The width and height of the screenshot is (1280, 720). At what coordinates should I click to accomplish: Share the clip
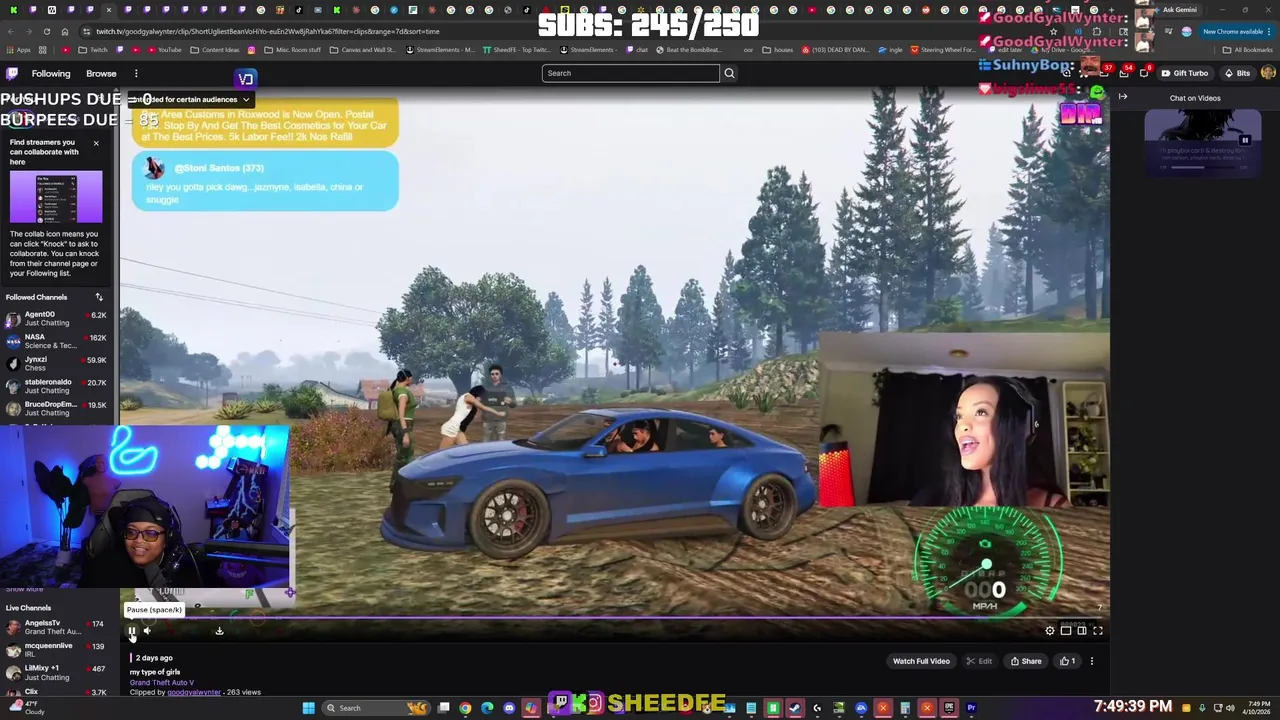coord(1026,661)
